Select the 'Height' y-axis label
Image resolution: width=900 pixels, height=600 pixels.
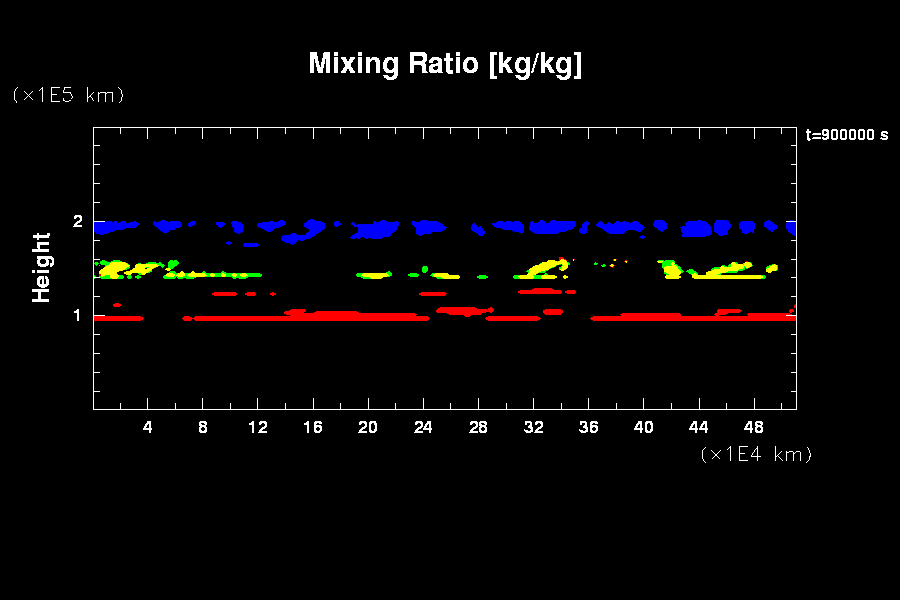click(x=41, y=267)
